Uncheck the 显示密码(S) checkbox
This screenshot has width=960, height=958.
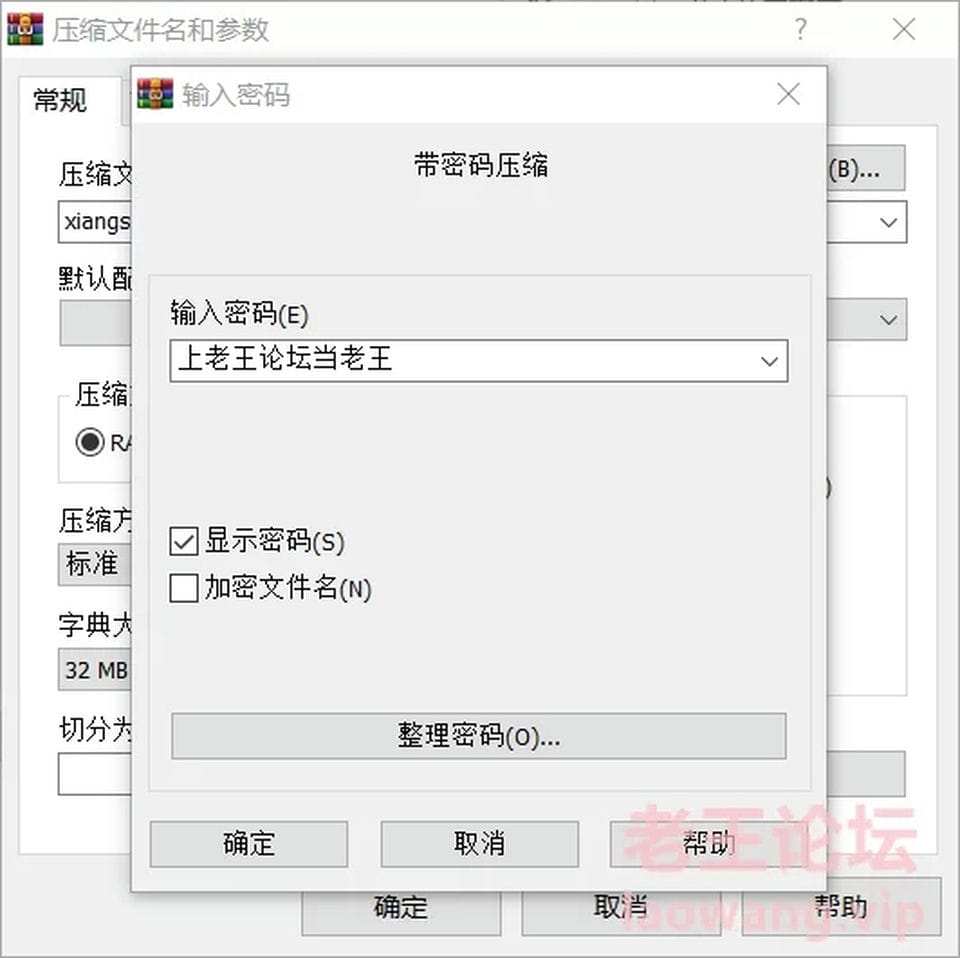click(x=184, y=541)
